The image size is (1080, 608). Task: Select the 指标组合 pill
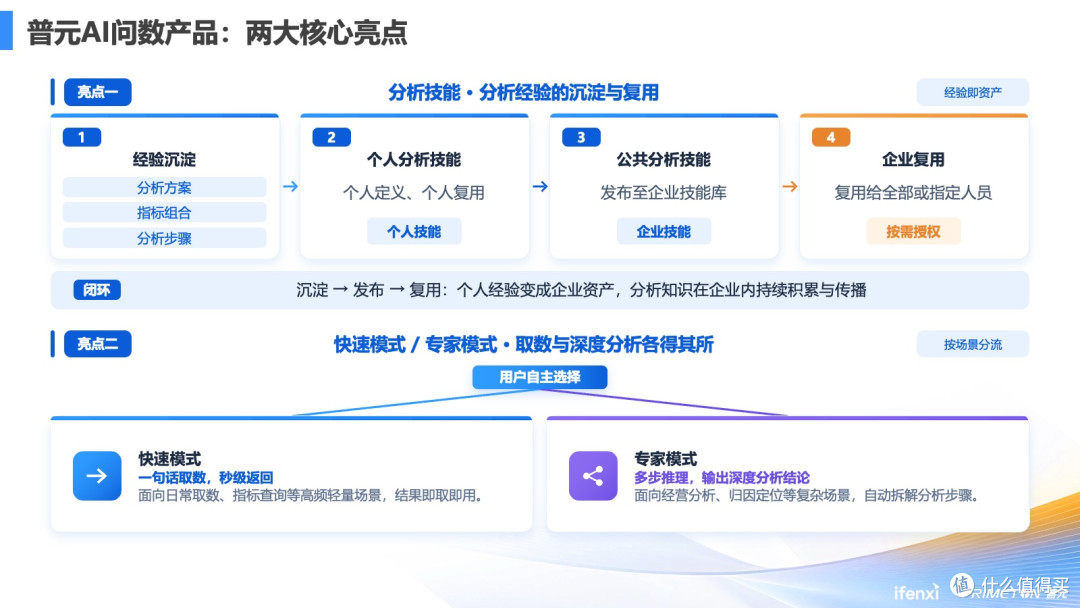tap(165, 213)
